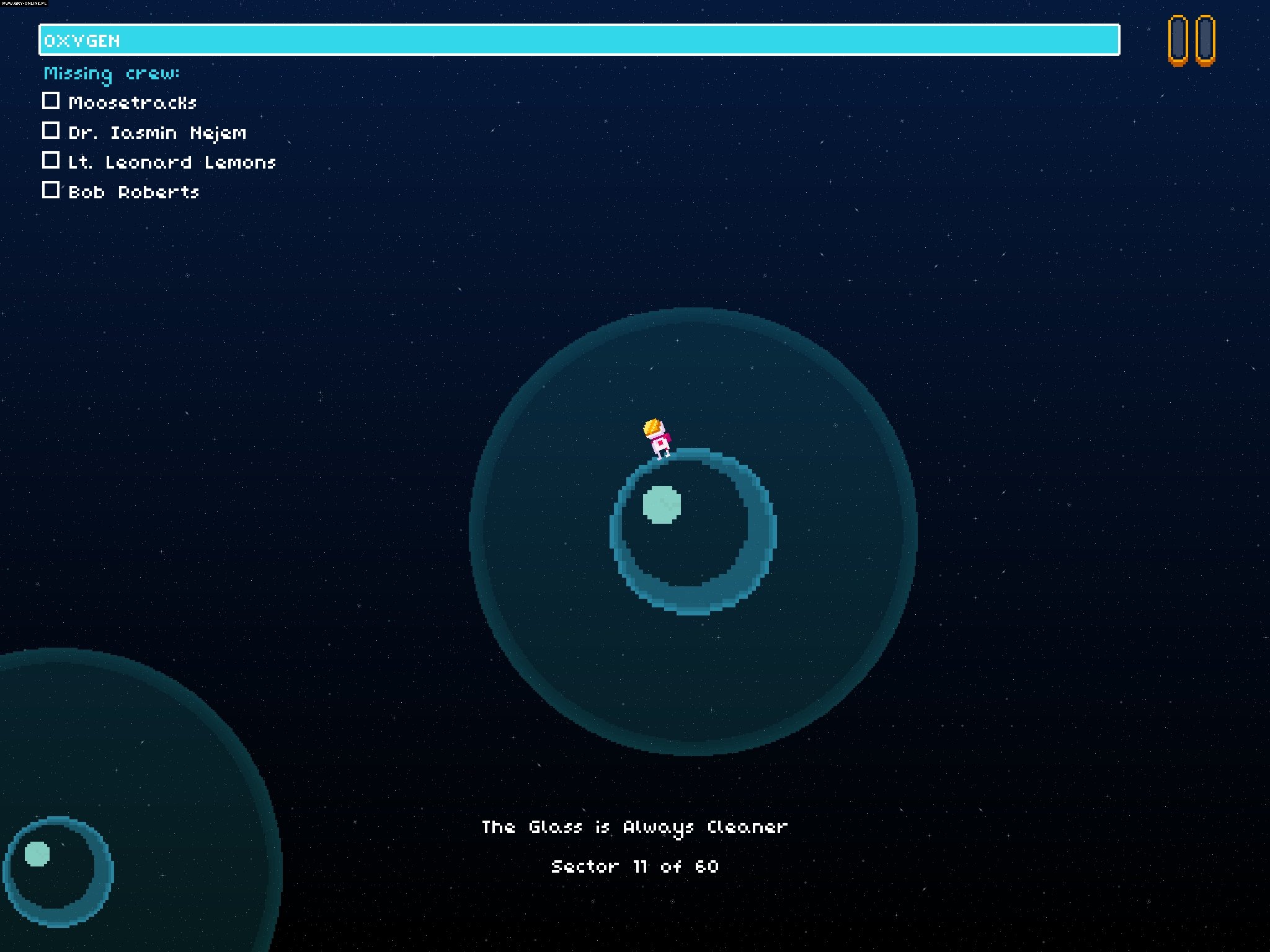The height and width of the screenshot is (952, 1270).
Task: Mark the Bob Roberts checkbox
Action: (x=51, y=190)
